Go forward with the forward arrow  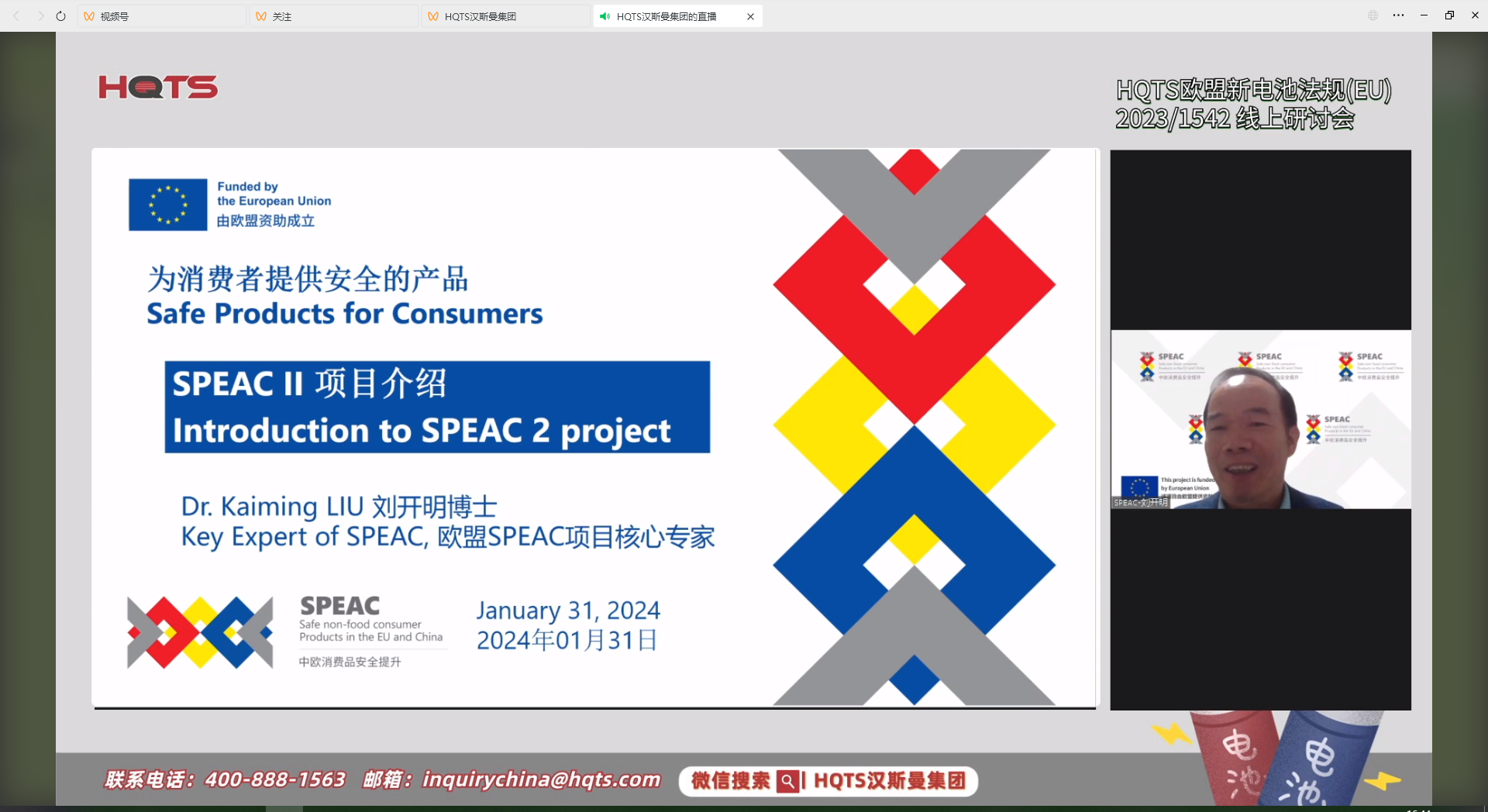40,16
